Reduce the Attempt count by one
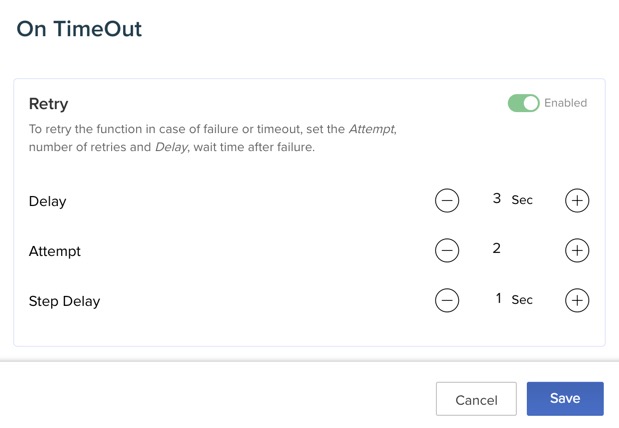This screenshot has width=619, height=428. (447, 250)
